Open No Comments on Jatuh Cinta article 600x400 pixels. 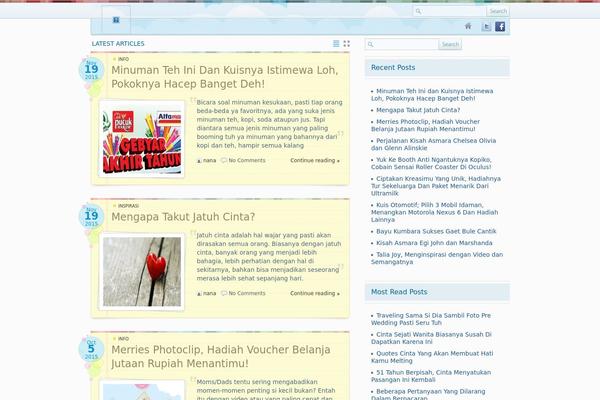click(x=246, y=293)
